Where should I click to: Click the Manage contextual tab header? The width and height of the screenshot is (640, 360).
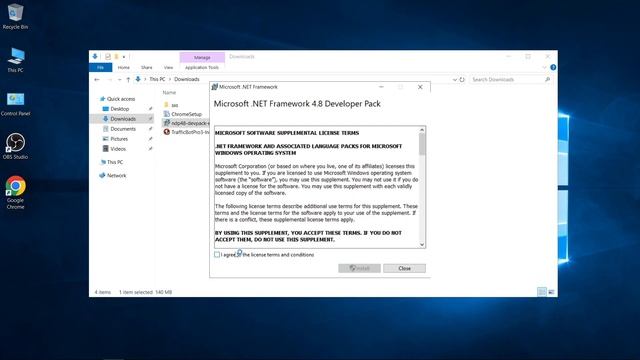coord(202,57)
